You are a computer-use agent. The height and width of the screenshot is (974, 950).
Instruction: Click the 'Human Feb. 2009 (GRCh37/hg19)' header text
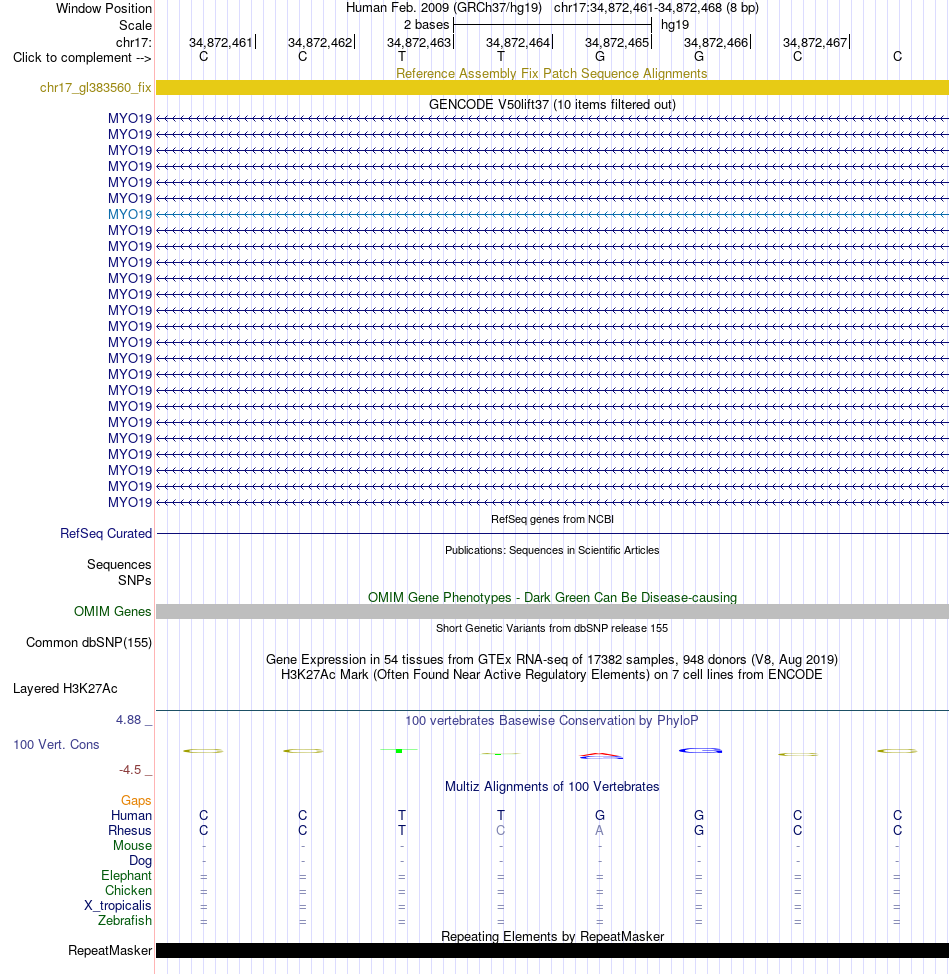click(x=444, y=8)
